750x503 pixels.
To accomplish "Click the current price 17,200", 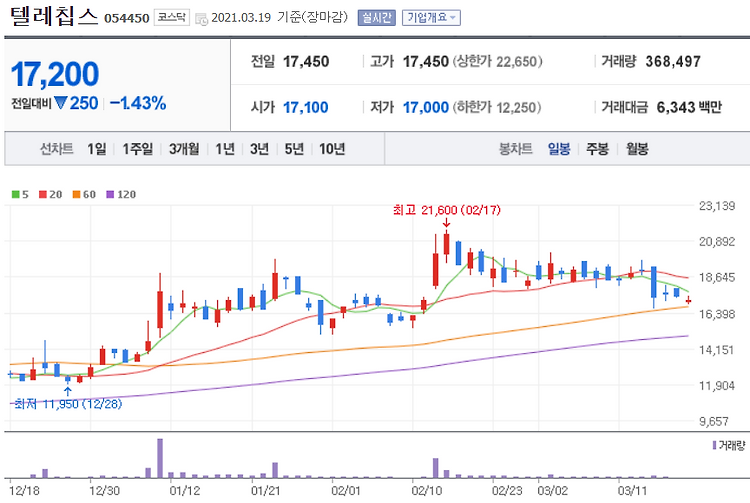I will point(55,75).
